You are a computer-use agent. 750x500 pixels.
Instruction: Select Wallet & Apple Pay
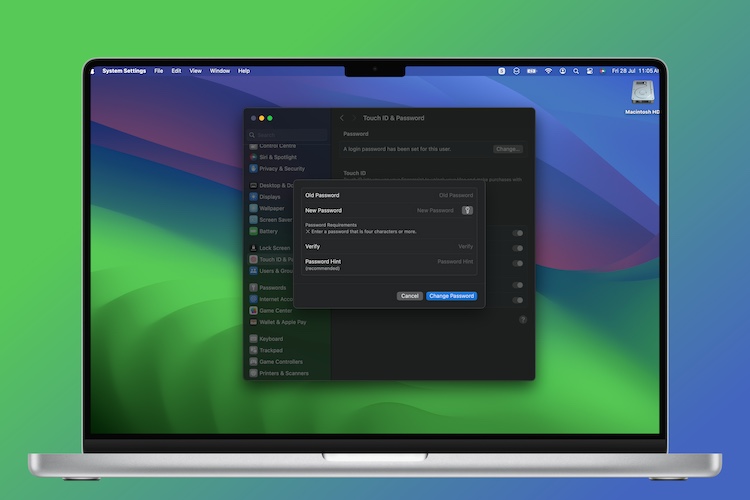click(282, 322)
